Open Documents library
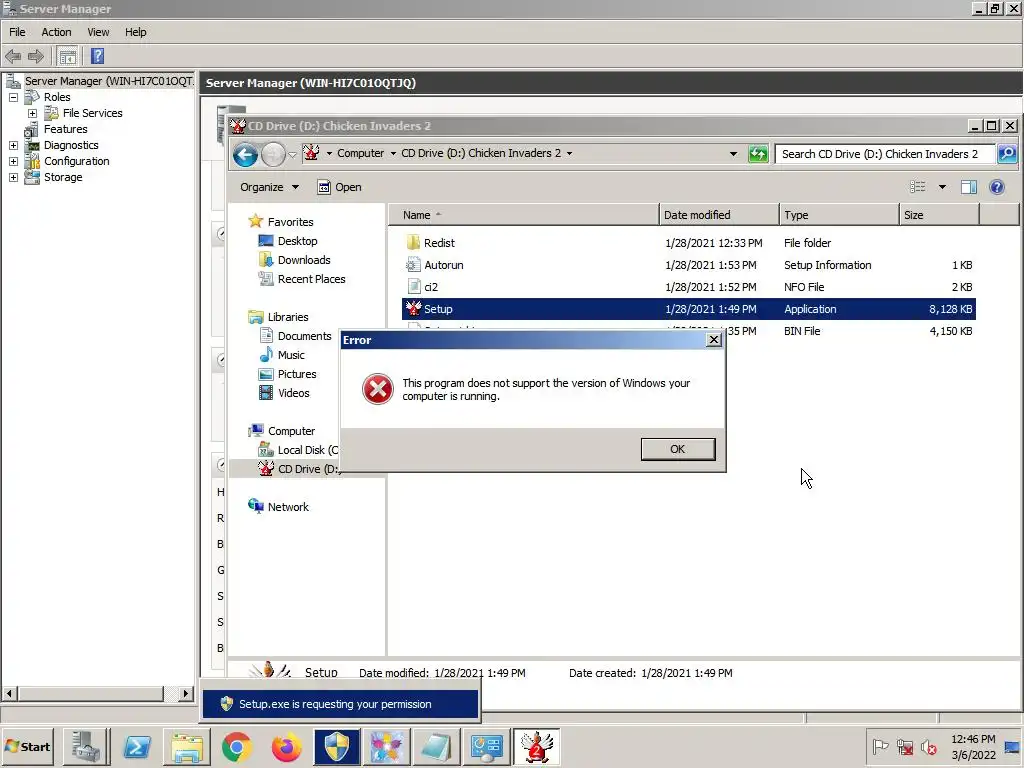This screenshot has height=768, width=1024. point(304,336)
